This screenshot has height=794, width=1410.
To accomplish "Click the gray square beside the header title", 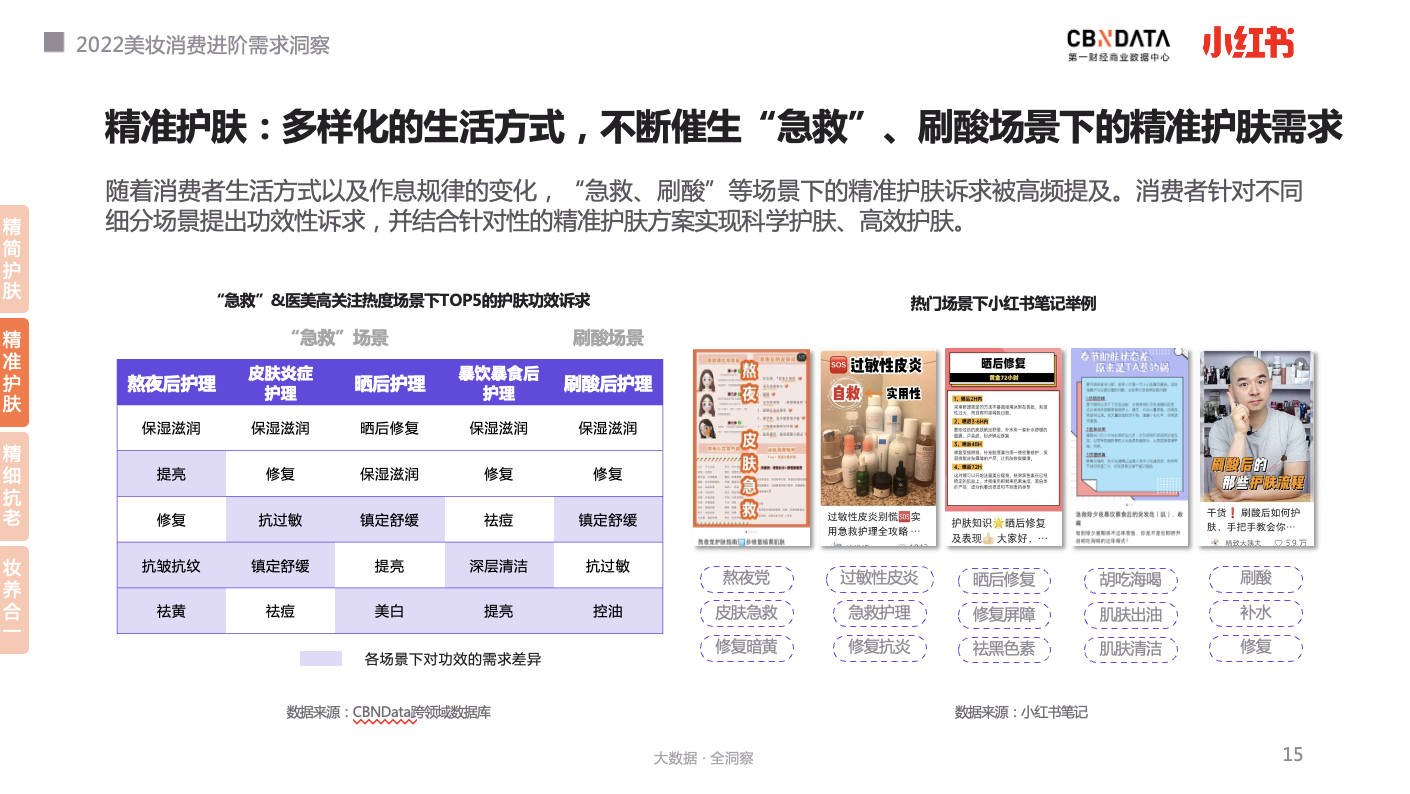I will 54,42.
